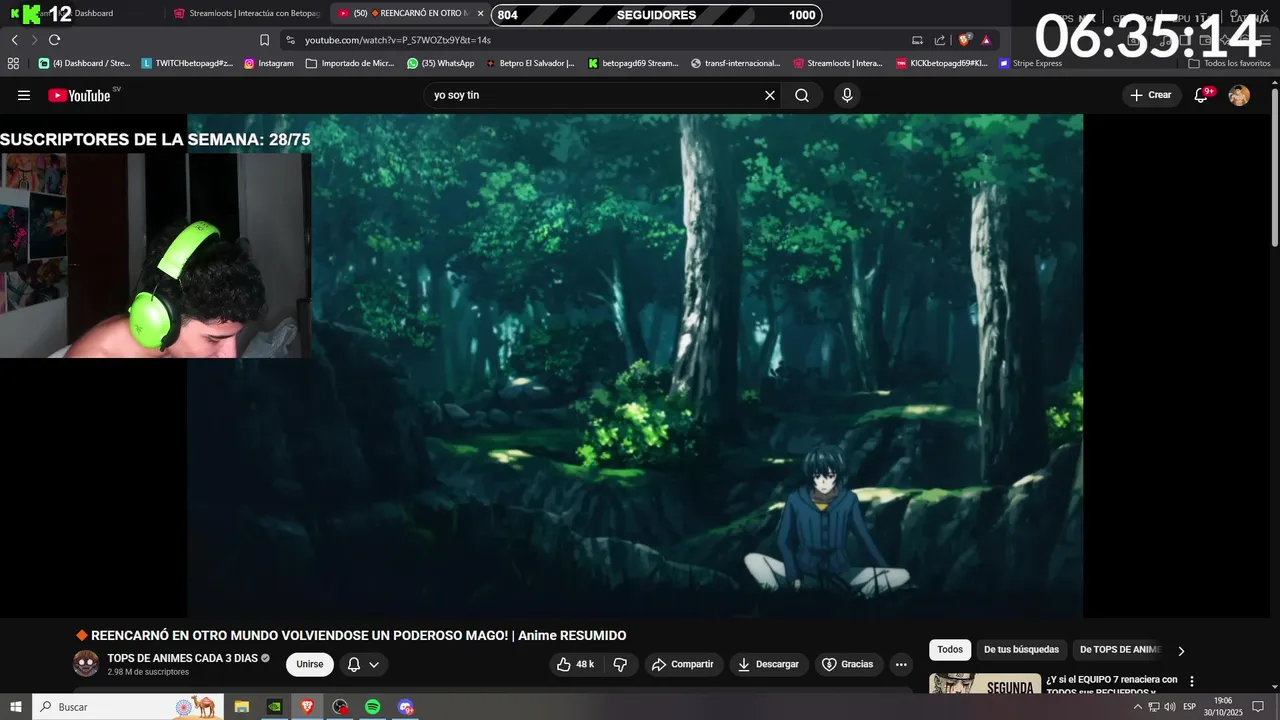Reload the current page
This screenshot has width=1280, height=720.
coord(54,40)
